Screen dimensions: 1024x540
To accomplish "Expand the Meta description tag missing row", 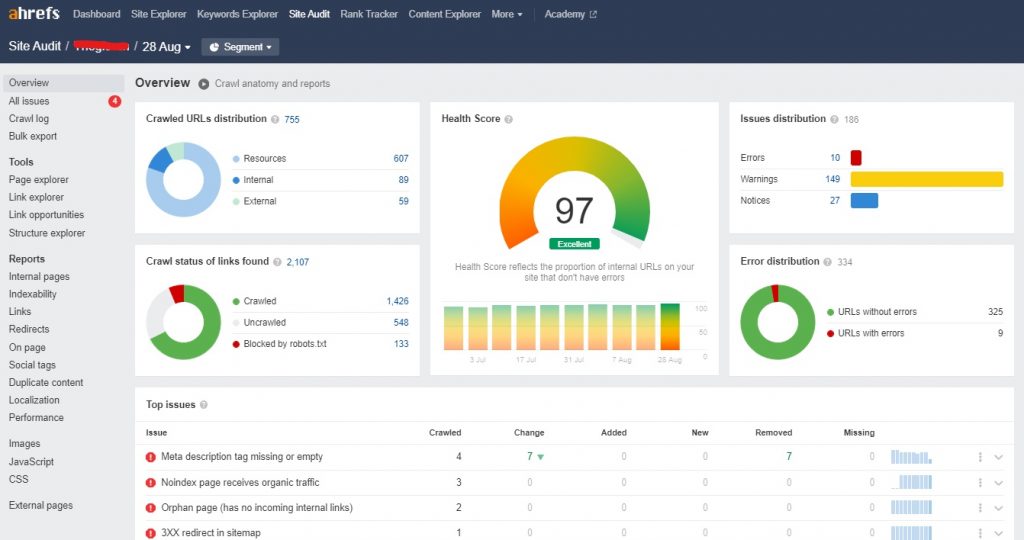I will (x=999, y=457).
